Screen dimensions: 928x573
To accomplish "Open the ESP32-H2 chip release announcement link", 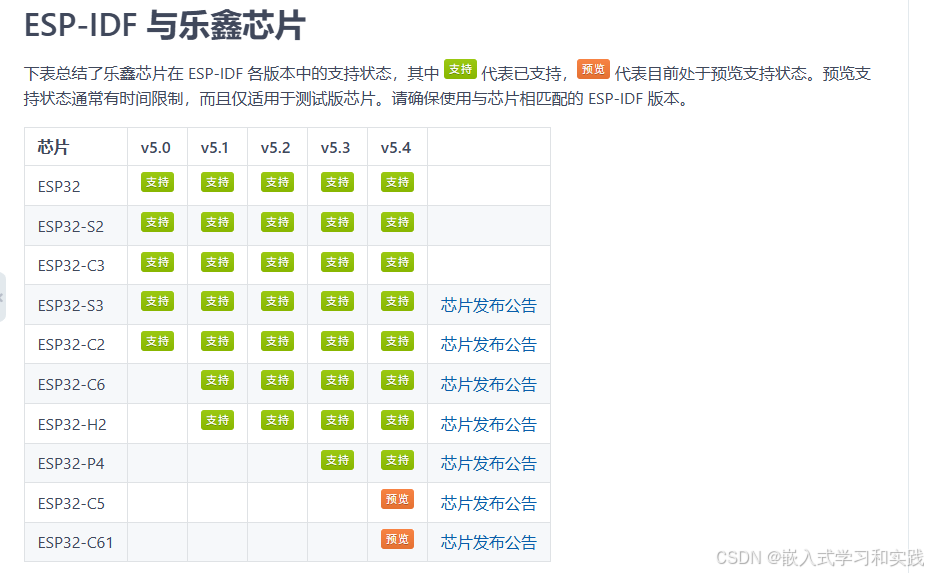I will coord(488,424).
